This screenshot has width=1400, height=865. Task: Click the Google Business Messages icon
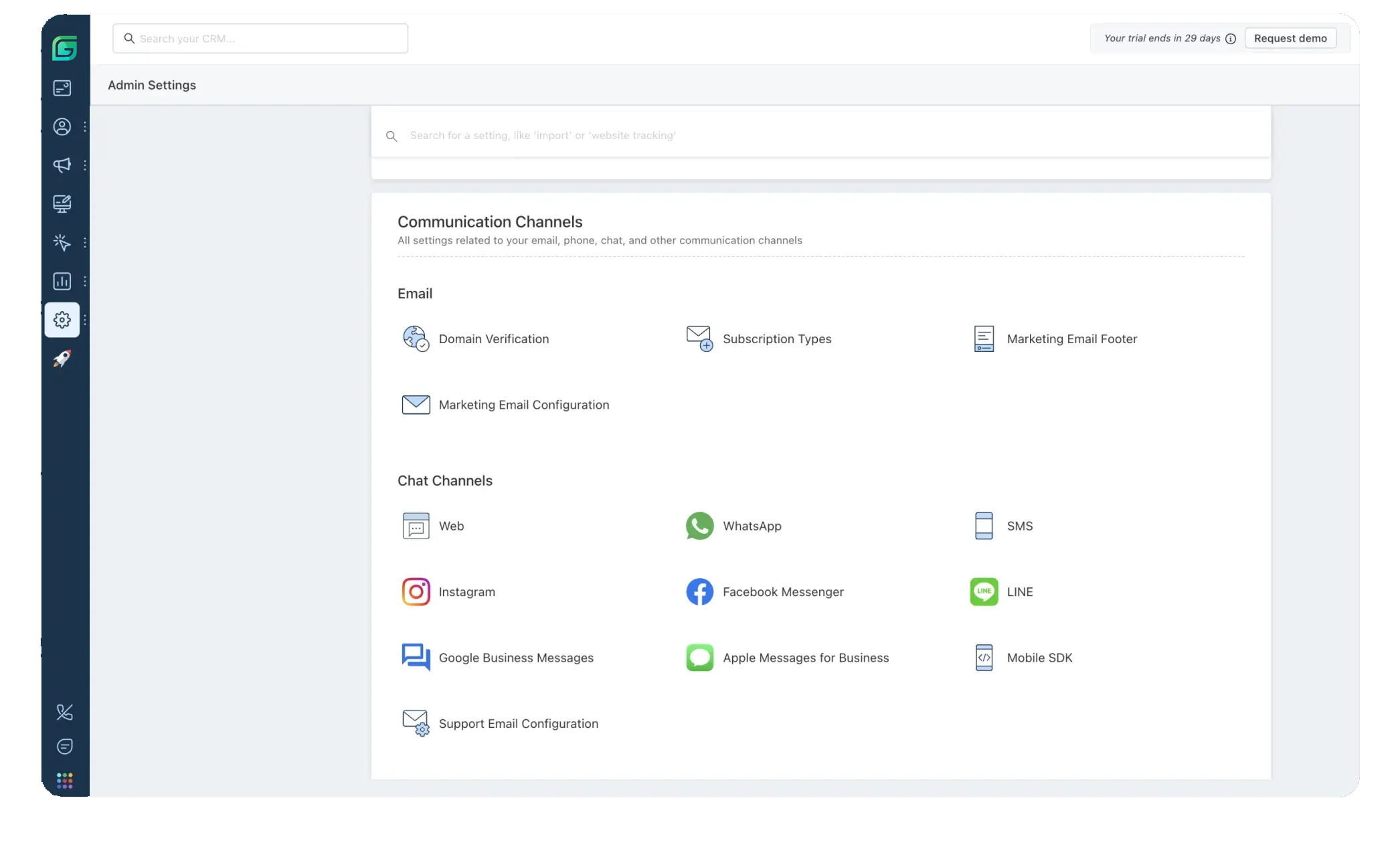point(416,658)
